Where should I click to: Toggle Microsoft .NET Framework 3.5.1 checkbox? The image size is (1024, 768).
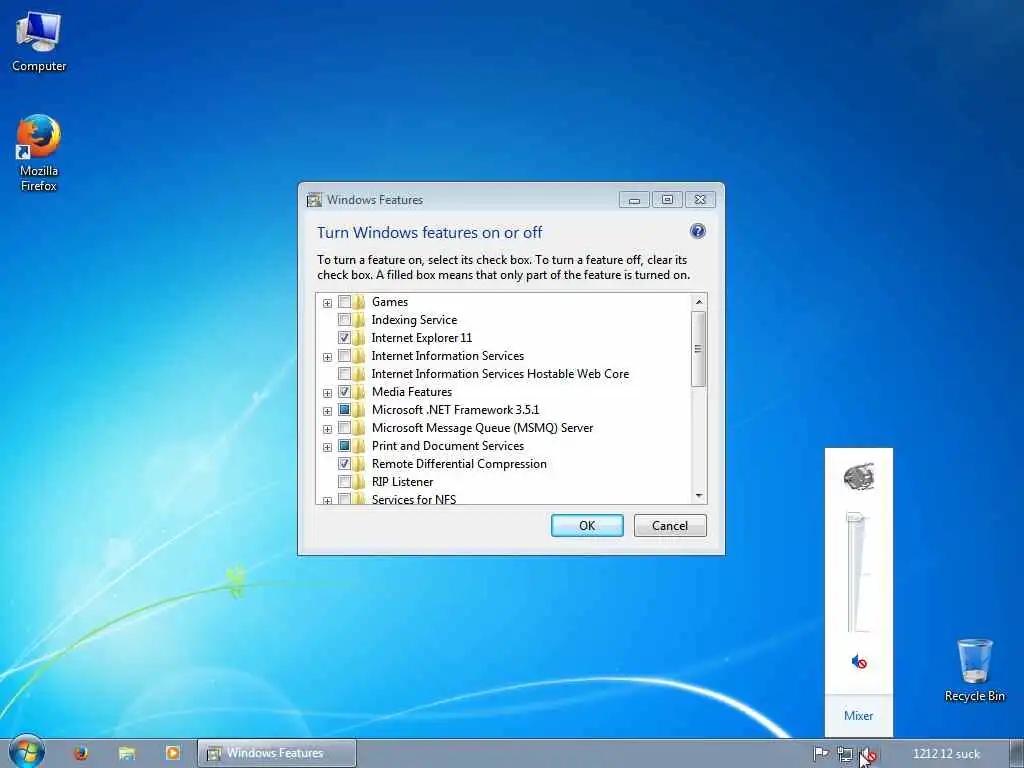344,409
